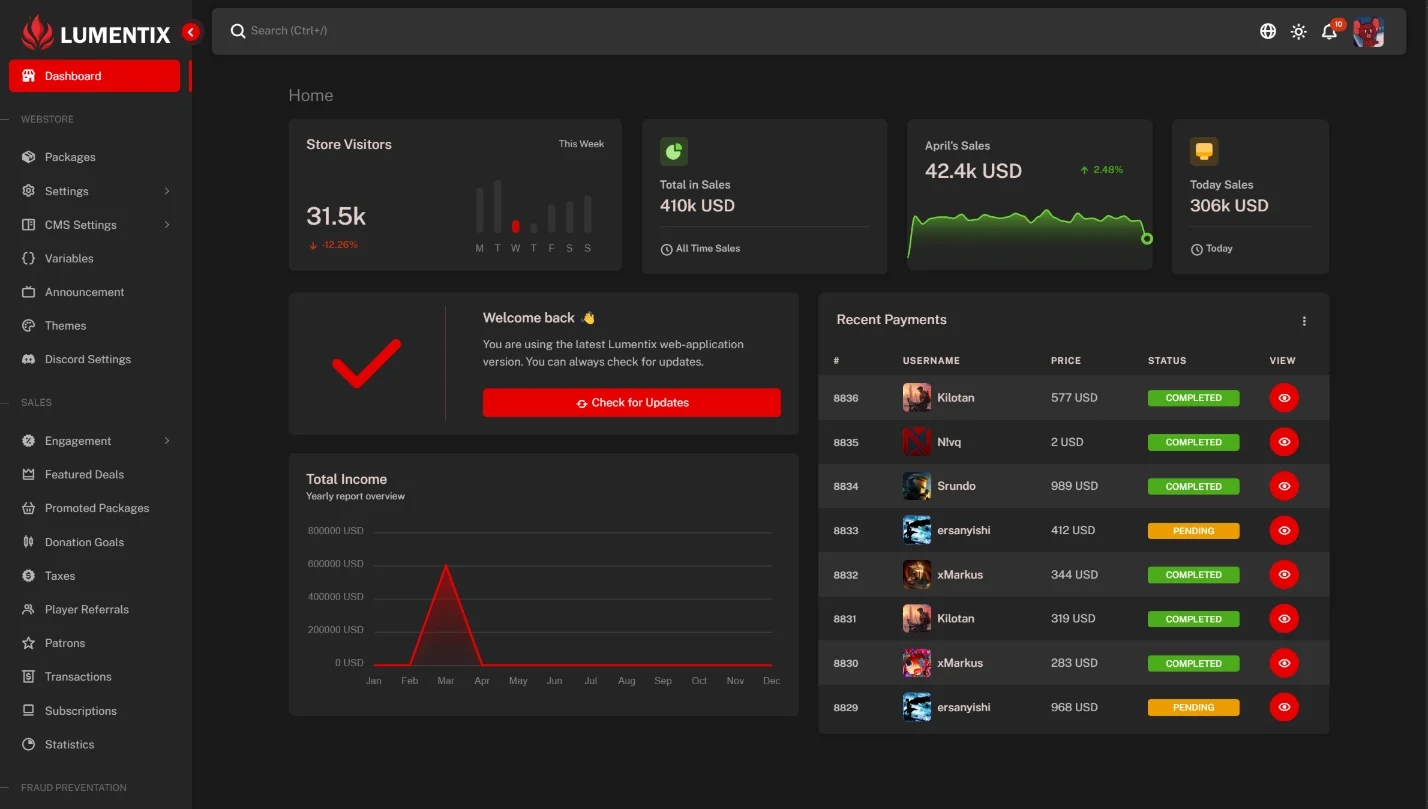This screenshot has height=809, width=1428.
Task: Click the Featured Deals calendar icon
Action: [x=28, y=475]
